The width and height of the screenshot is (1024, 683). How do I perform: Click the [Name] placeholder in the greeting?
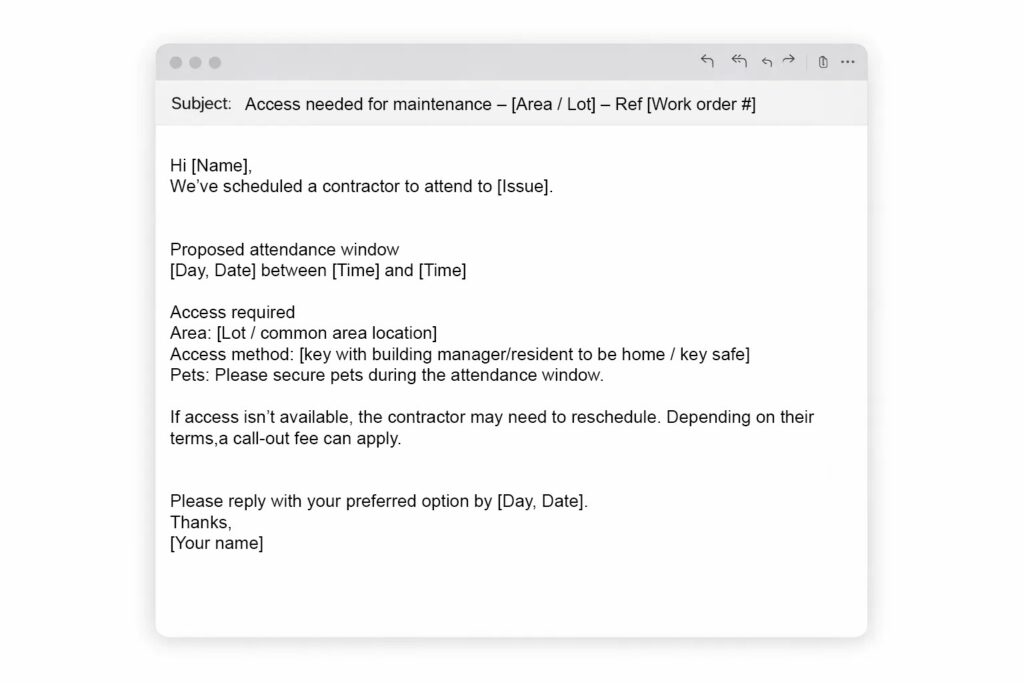tap(219, 166)
